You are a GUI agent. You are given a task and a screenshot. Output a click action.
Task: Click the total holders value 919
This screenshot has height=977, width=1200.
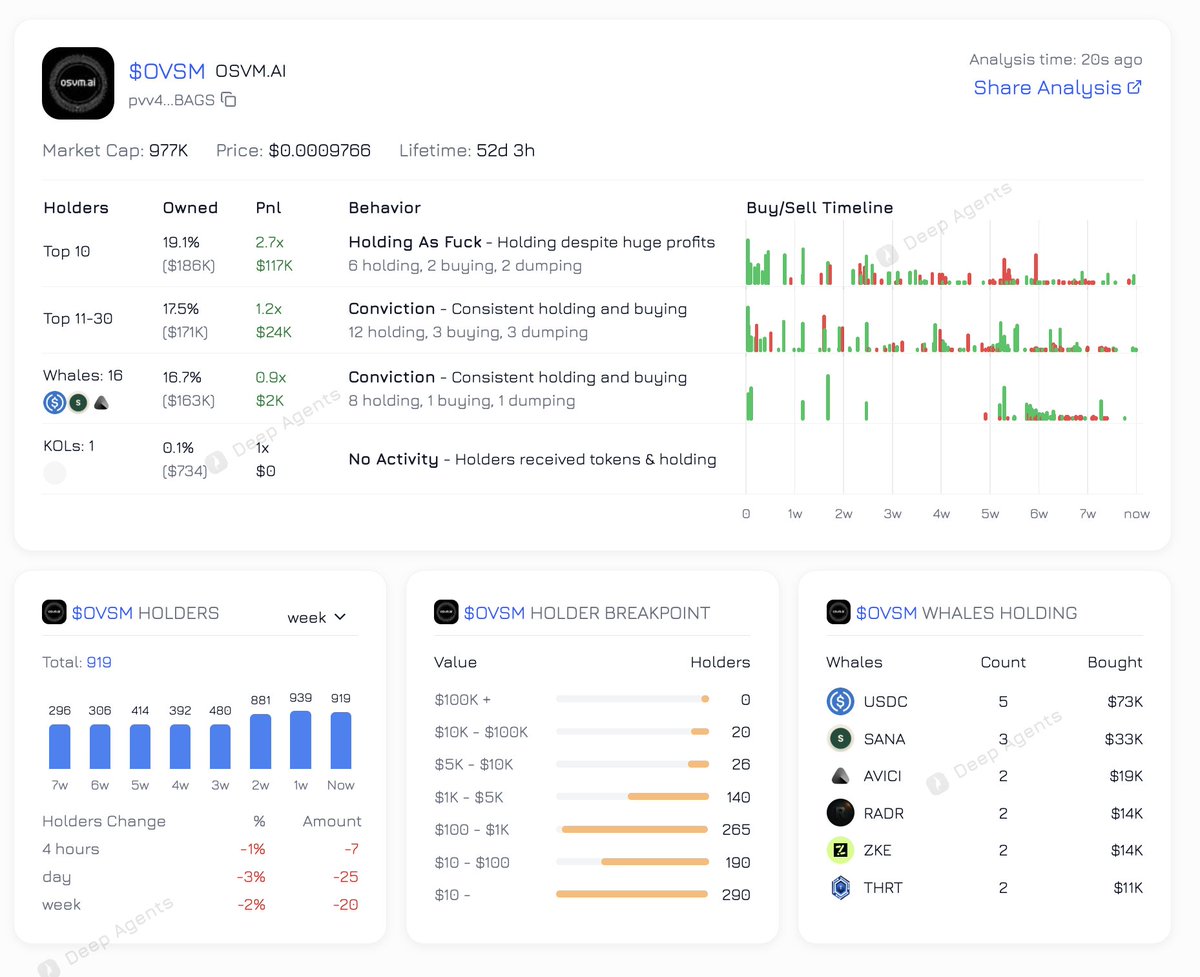point(99,662)
